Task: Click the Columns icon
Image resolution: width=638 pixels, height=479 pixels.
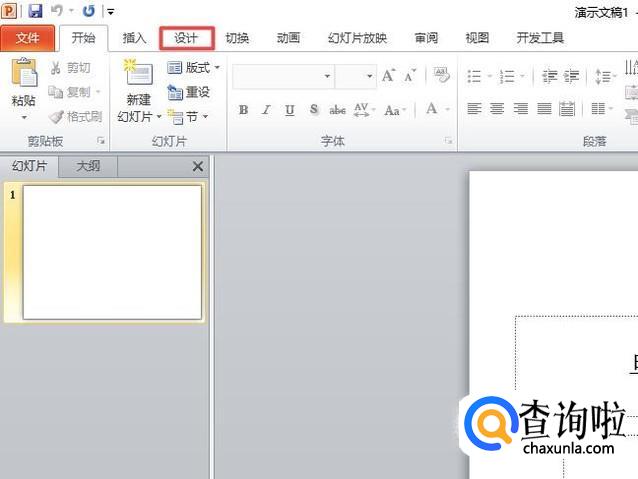Action: (598, 109)
